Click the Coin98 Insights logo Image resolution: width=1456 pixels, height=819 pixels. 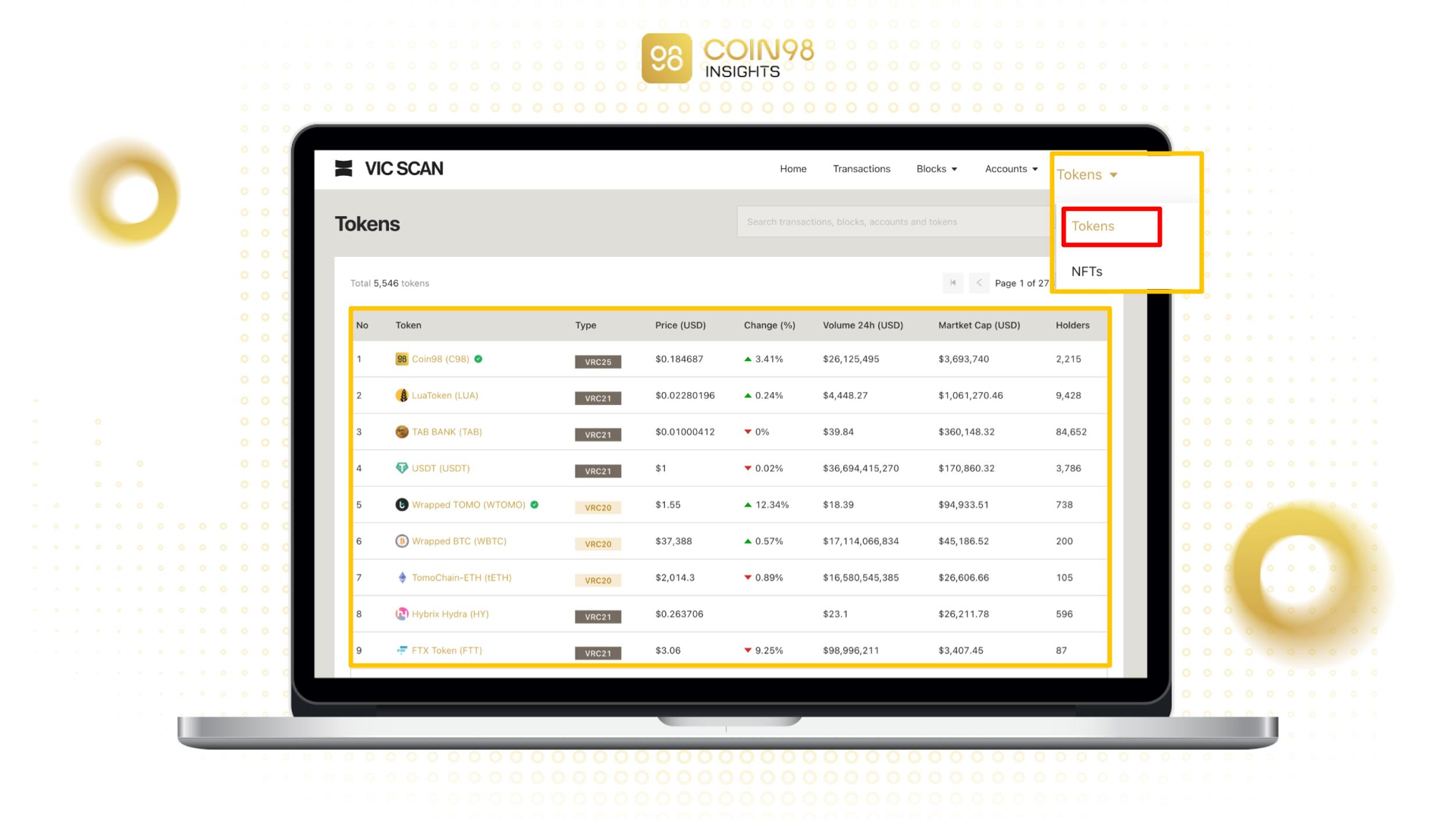pyautogui.click(x=728, y=58)
